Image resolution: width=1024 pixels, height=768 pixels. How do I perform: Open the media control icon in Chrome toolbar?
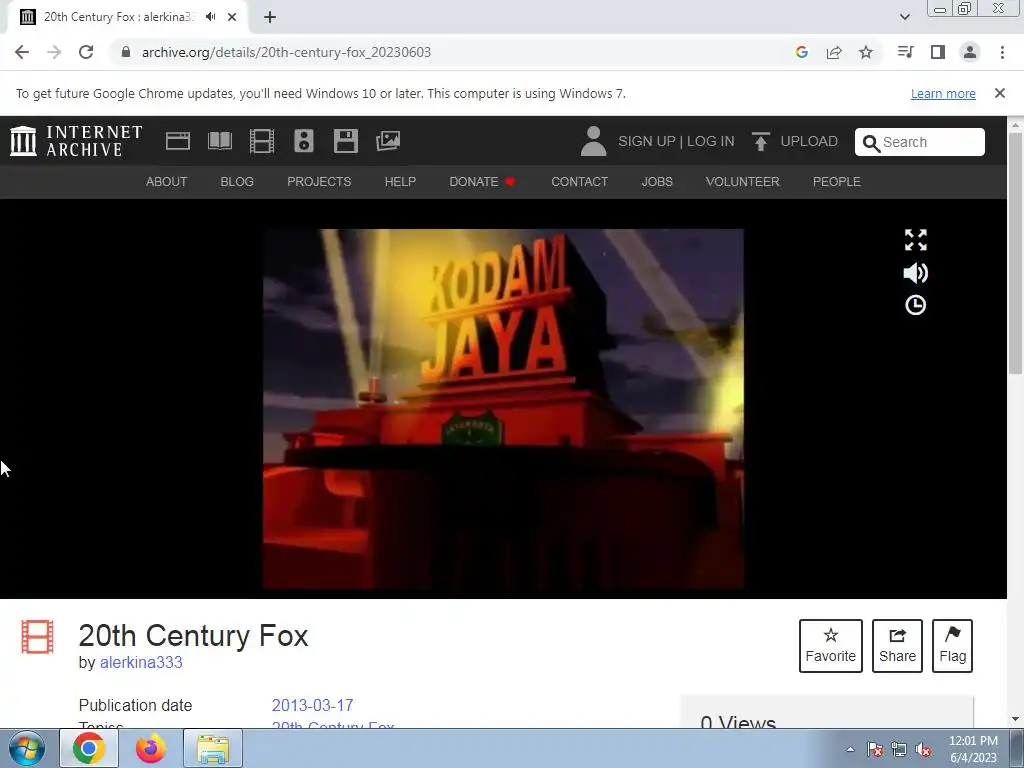[x=905, y=52]
